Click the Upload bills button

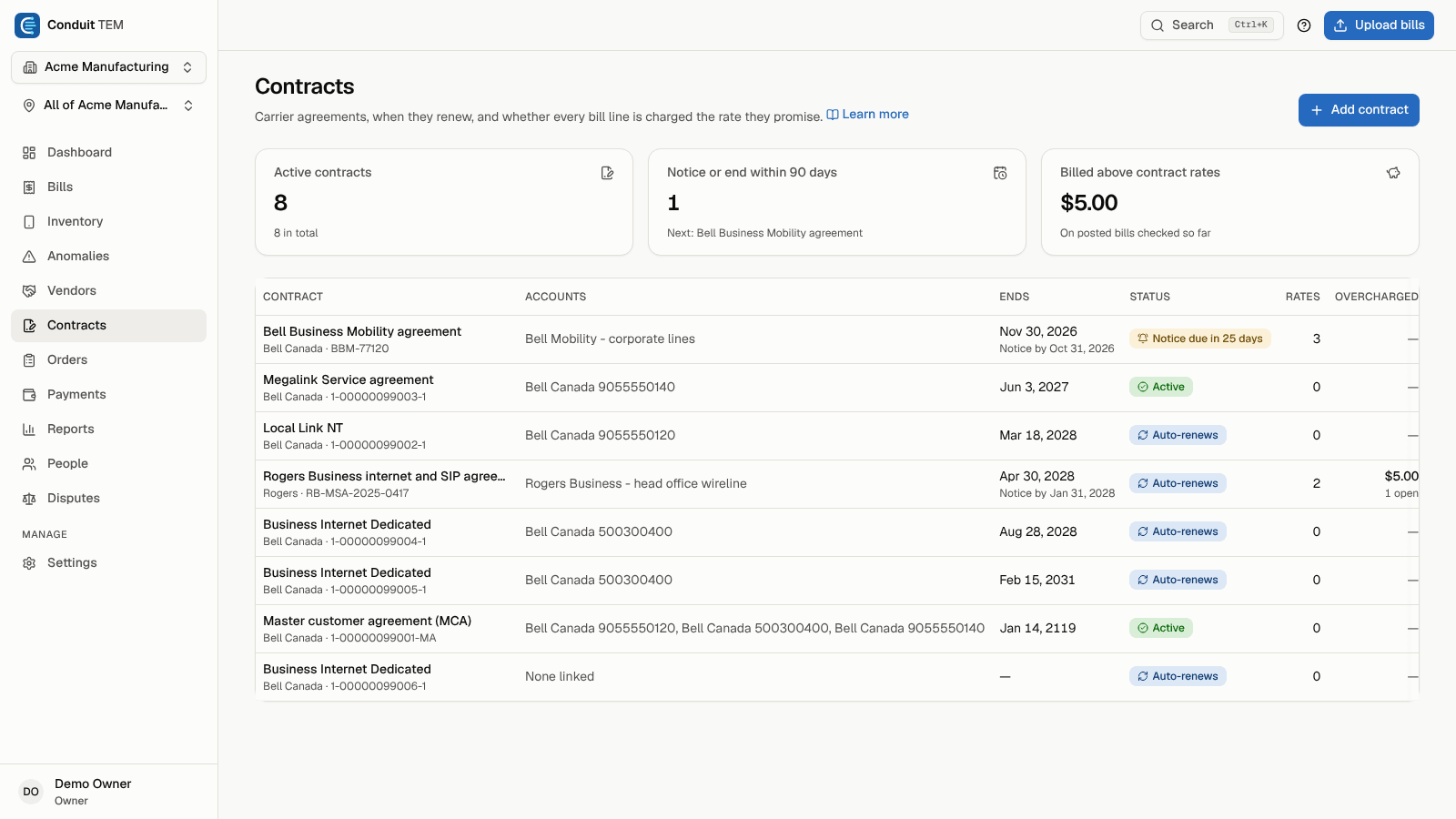coord(1379,25)
